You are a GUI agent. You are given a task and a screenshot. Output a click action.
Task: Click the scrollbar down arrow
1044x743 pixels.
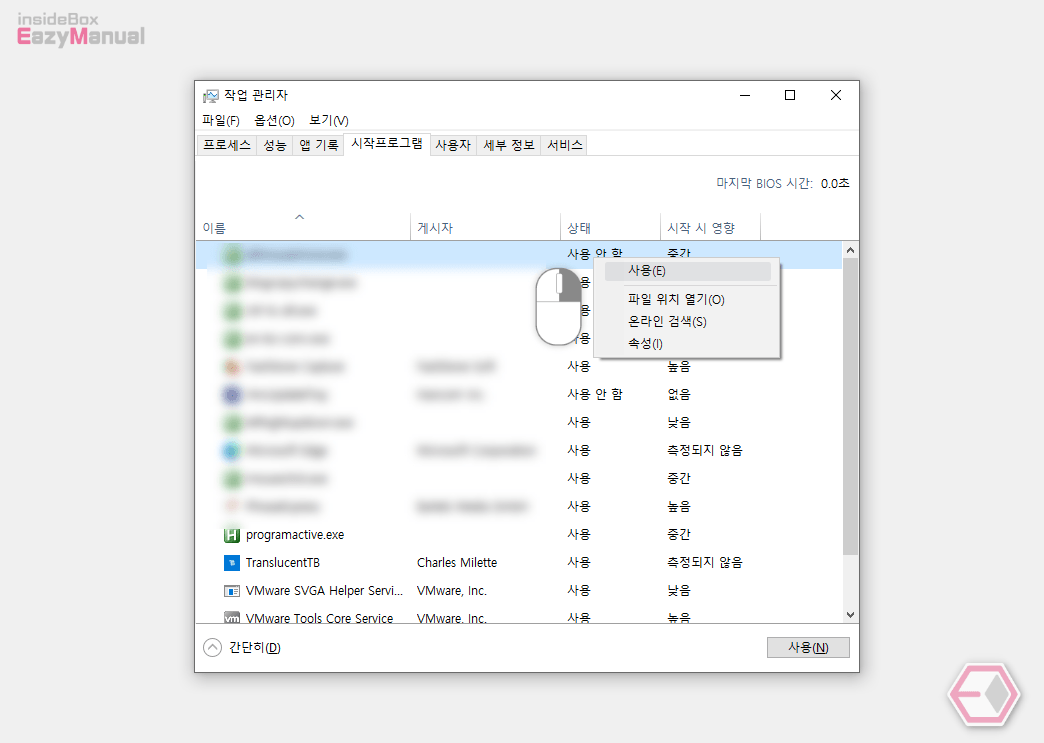[850, 615]
